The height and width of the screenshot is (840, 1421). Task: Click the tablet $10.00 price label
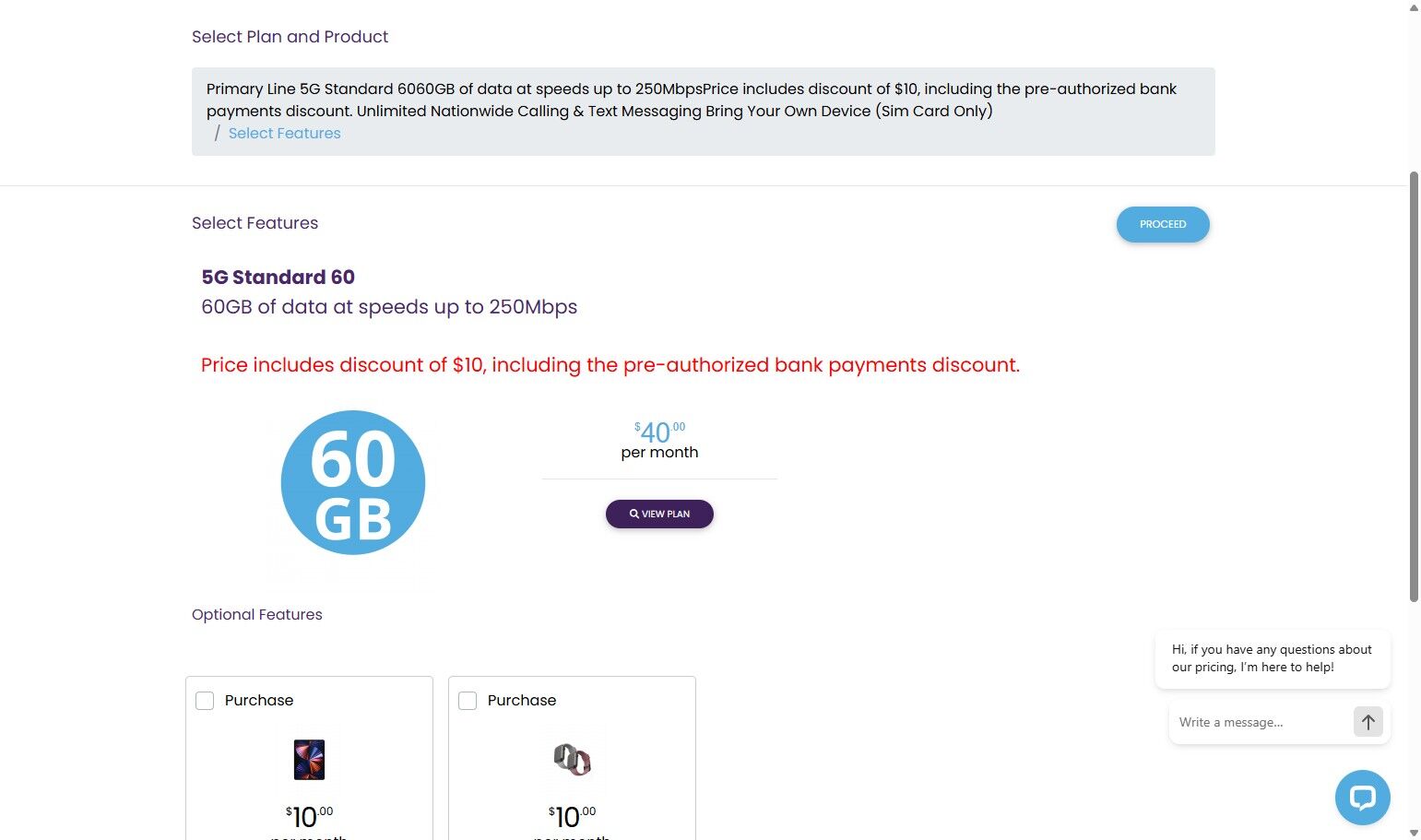coord(309,817)
